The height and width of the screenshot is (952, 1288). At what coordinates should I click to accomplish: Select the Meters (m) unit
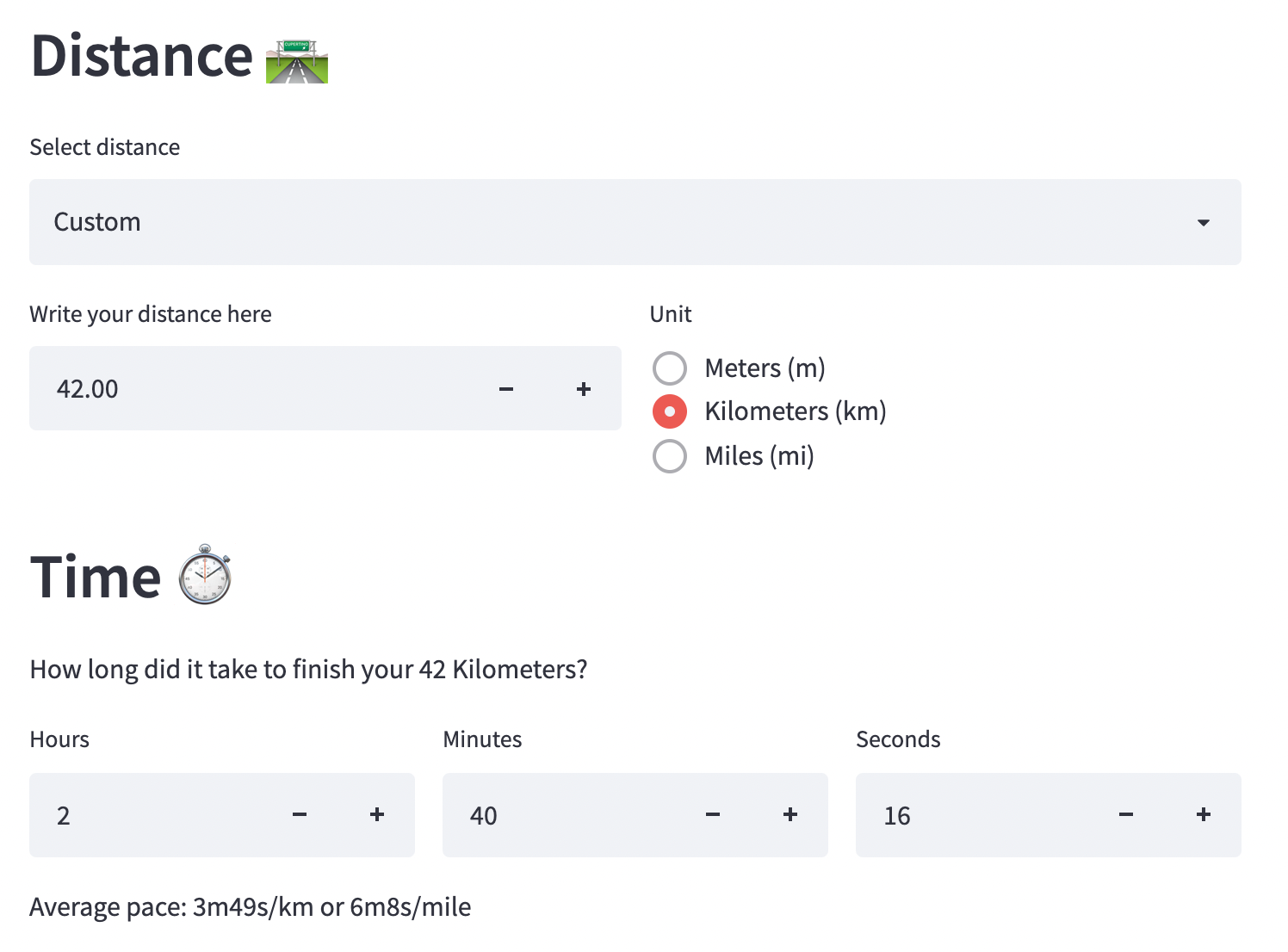tap(670, 368)
